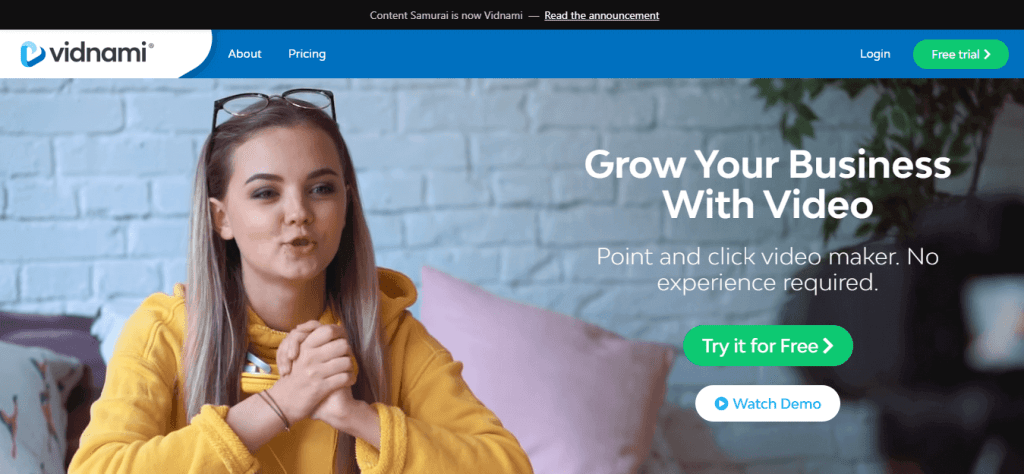Image resolution: width=1024 pixels, height=474 pixels.
Task: Click the blue Vidnami play logo icon
Action: point(33,54)
